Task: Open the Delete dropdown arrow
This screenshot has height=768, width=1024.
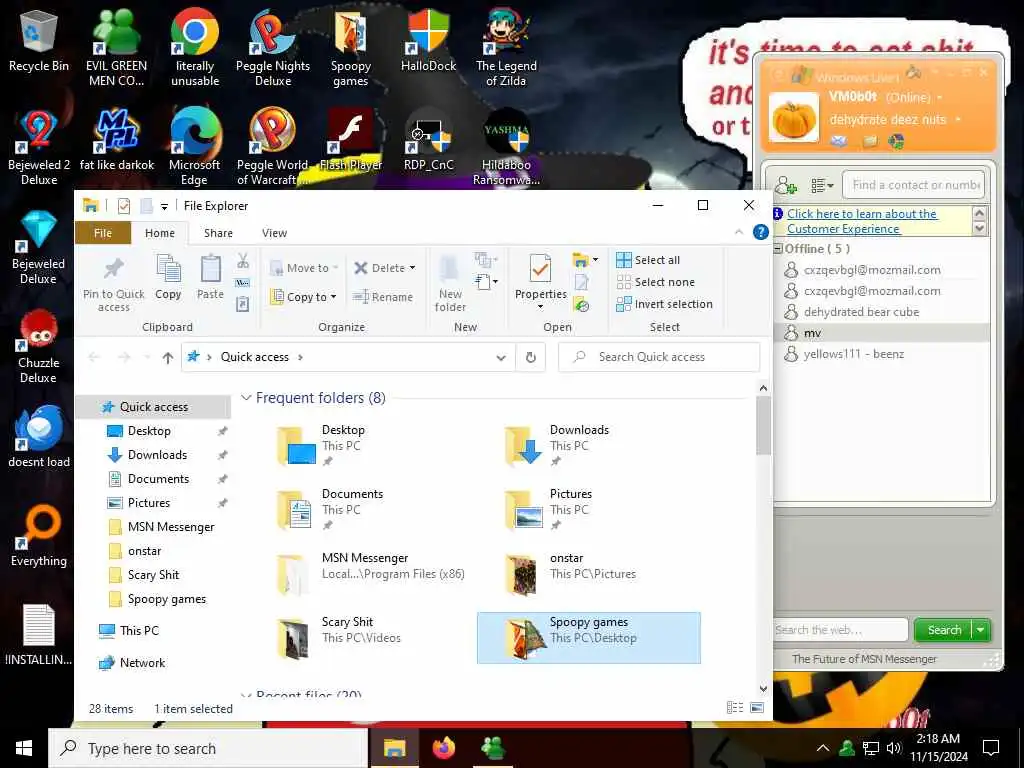Action: click(412, 268)
